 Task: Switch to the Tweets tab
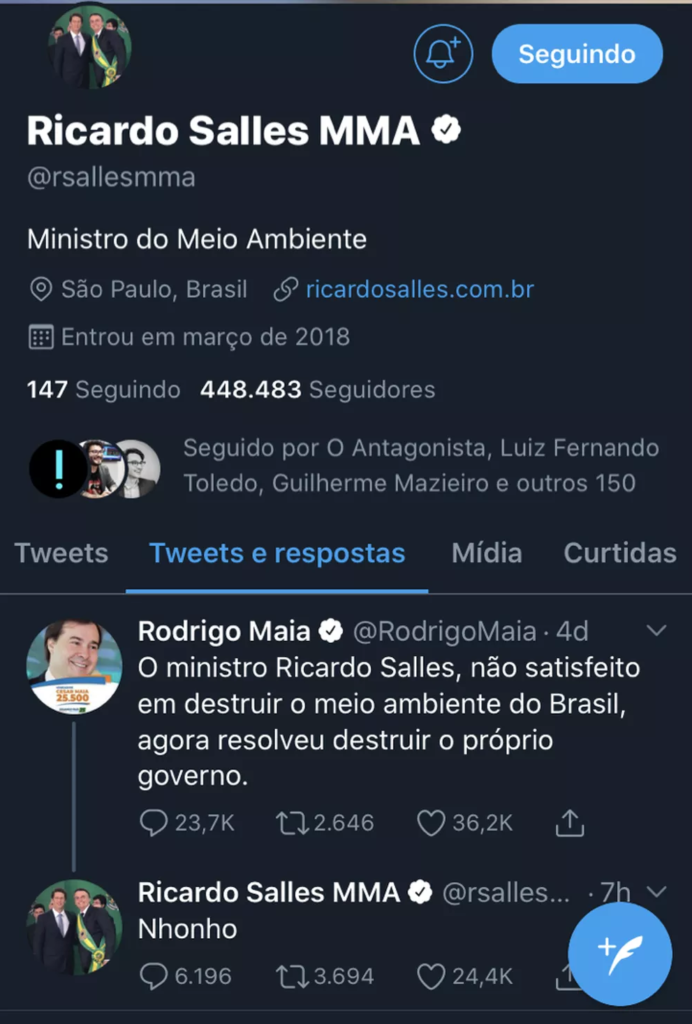click(61, 553)
